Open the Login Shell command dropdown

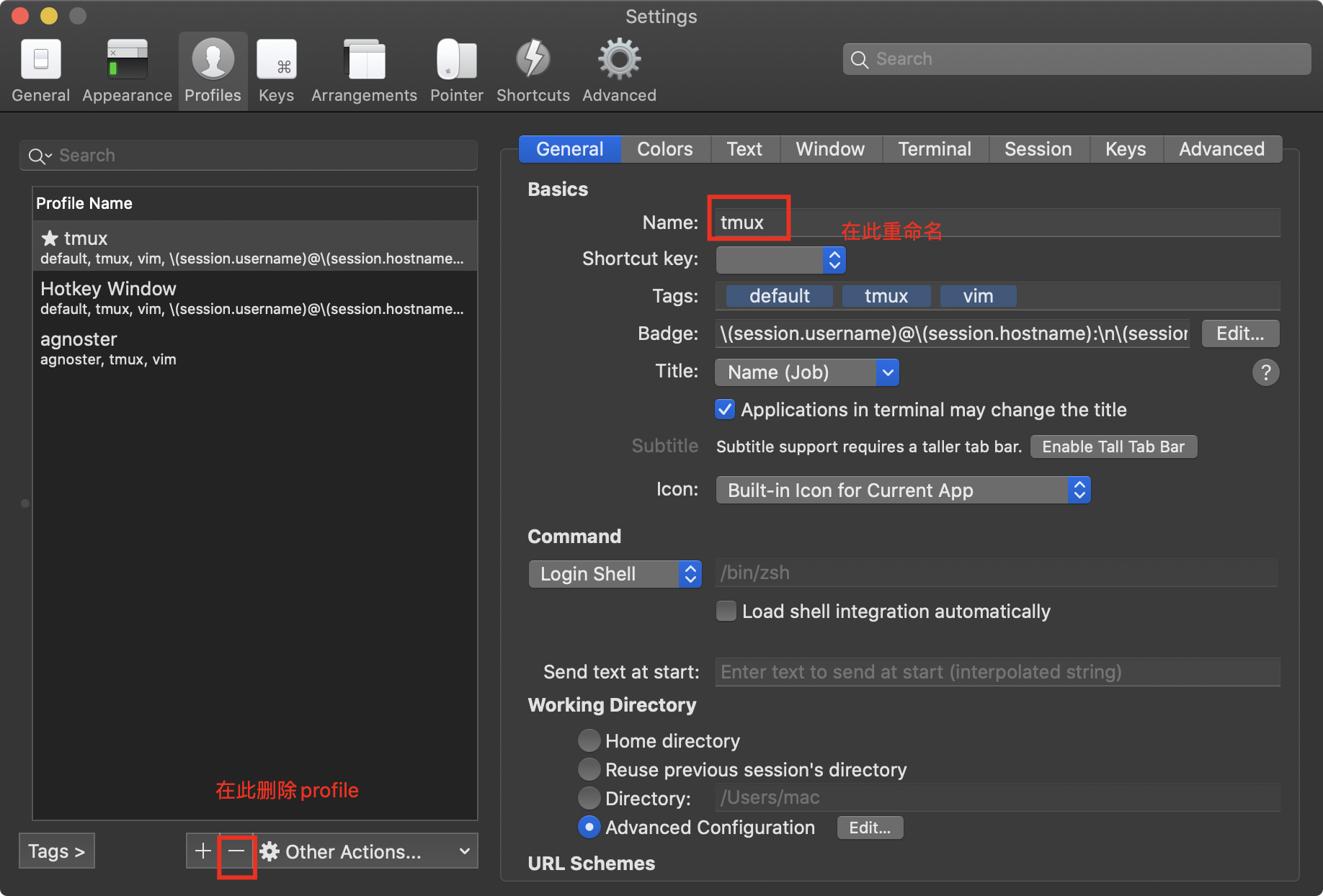pos(615,574)
